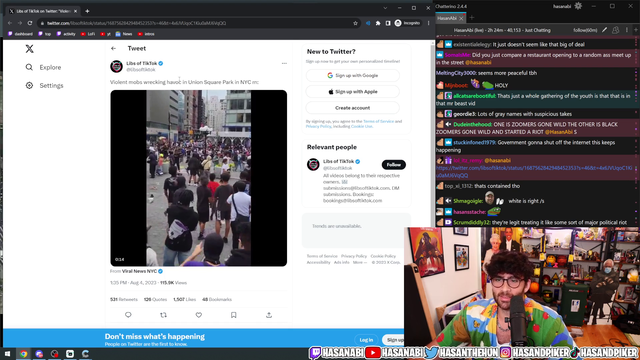The height and width of the screenshot is (360, 640).
Task: Click the reply icon under the tweet
Action: 128,315
